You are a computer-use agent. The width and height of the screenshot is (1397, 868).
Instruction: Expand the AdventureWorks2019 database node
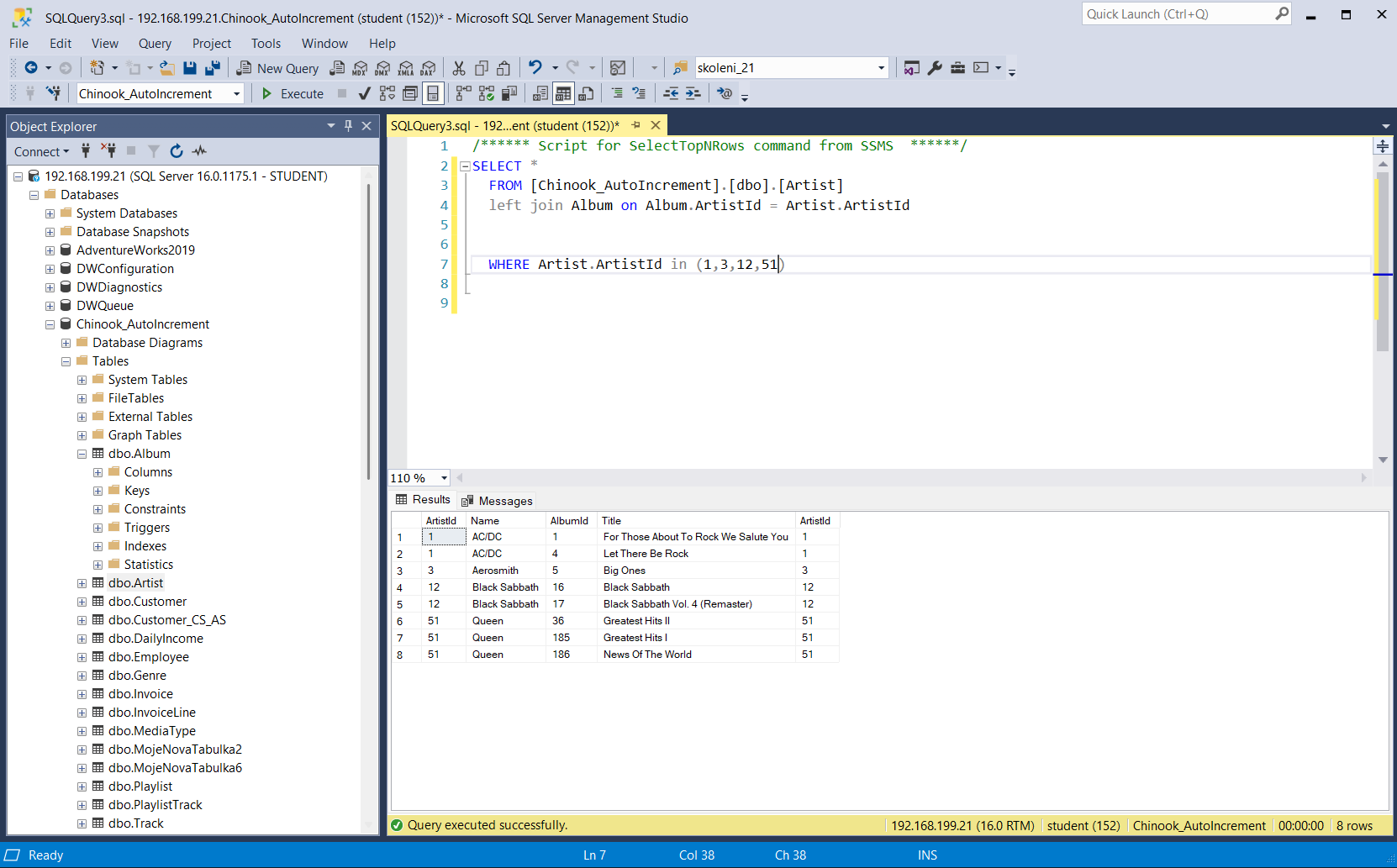pyautogui.click(x=50, y=250)
